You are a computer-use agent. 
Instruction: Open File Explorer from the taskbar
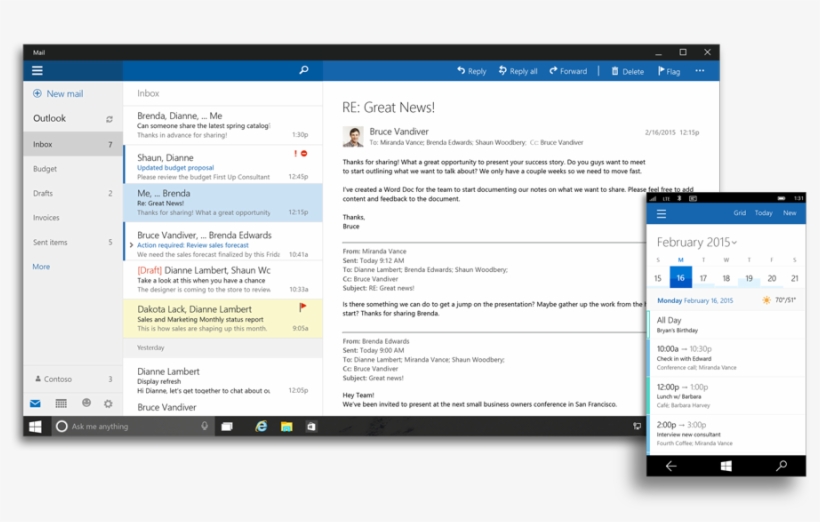287,427
